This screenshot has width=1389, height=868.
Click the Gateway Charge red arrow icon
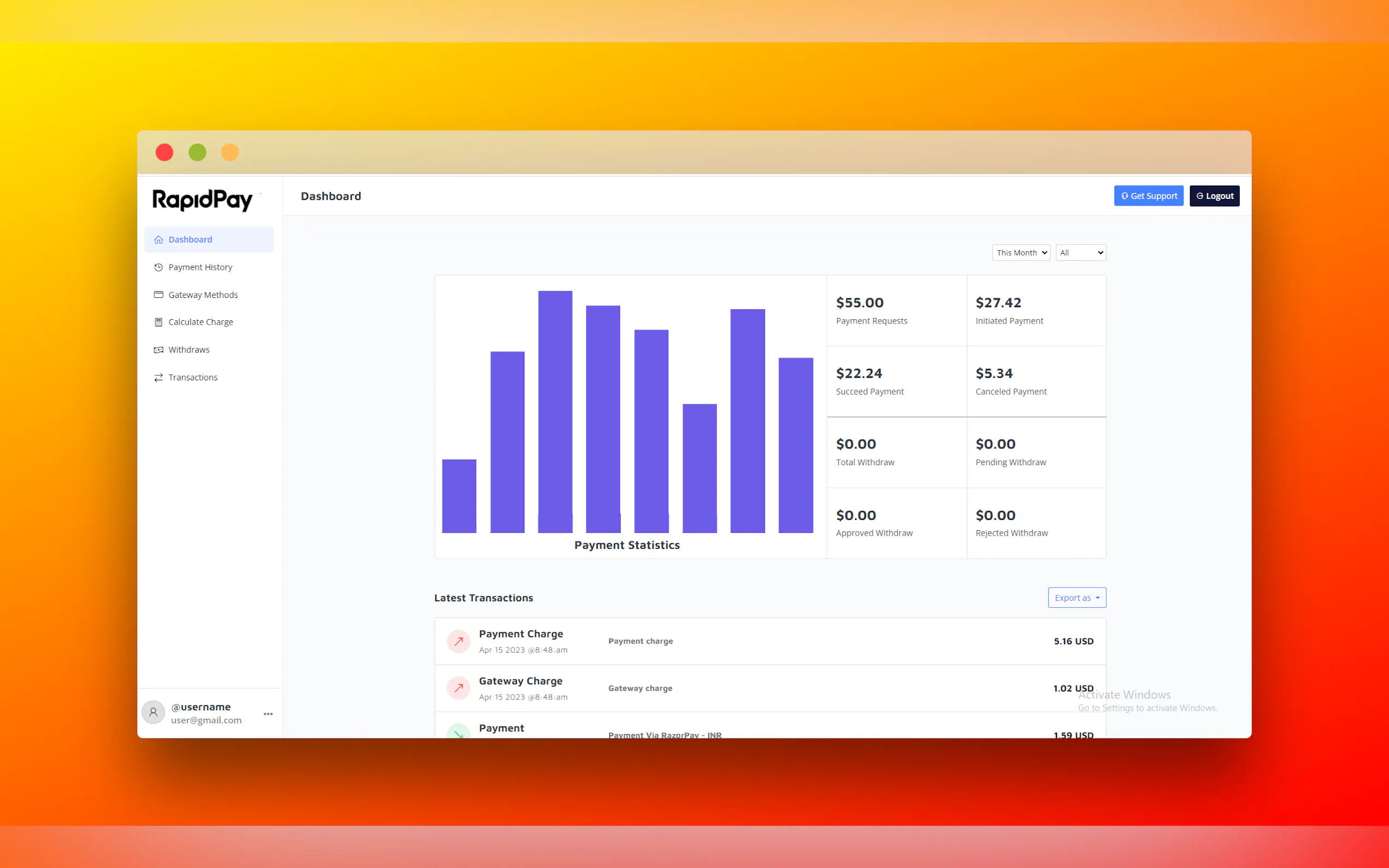(x=458, y=688)
